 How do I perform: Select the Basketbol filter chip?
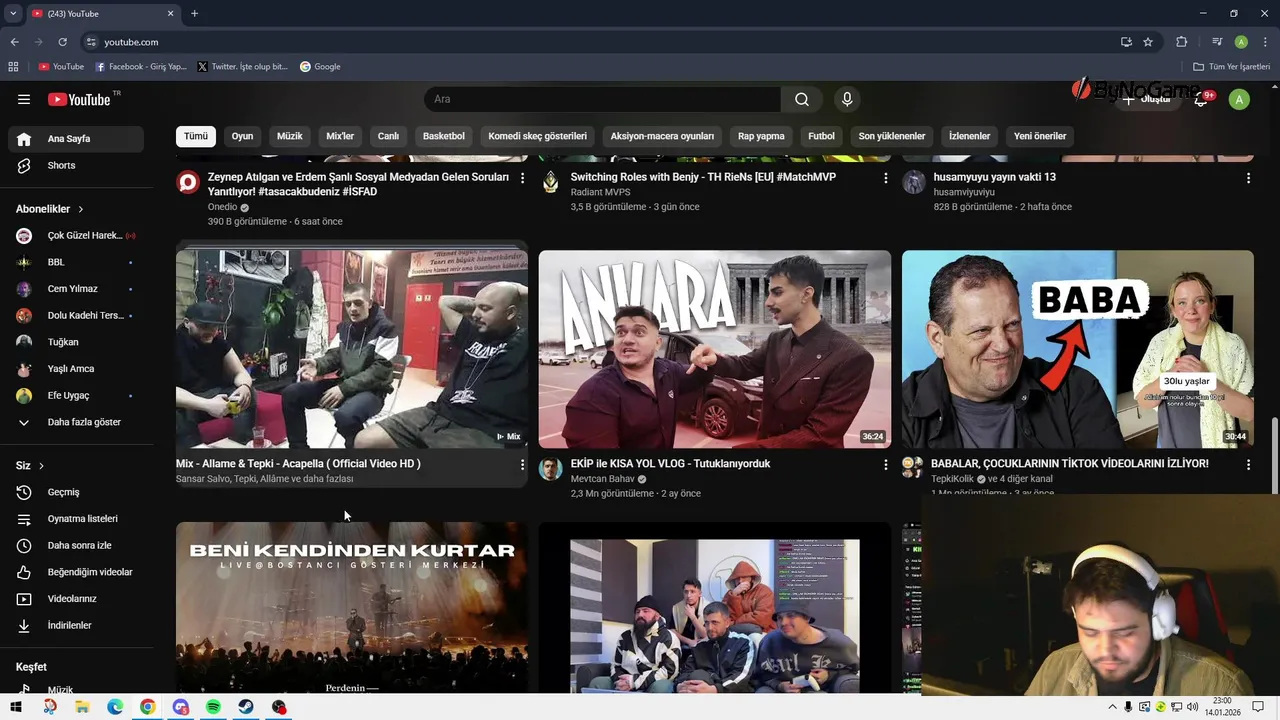click(x=444, y=136)
